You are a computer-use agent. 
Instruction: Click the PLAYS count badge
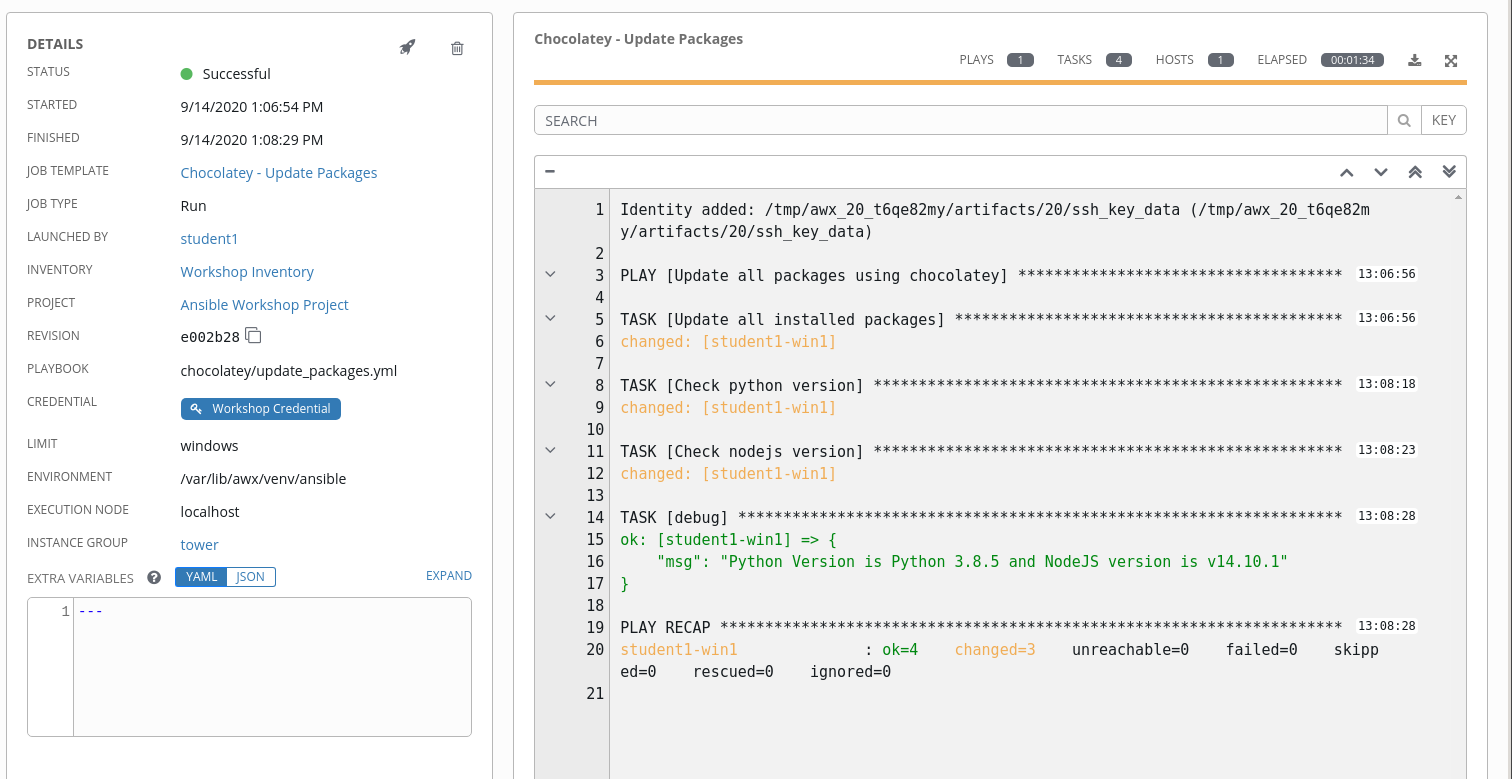[1020, 60]
